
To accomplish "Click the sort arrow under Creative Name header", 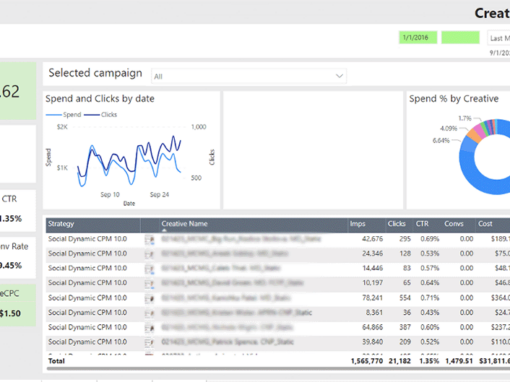I will point(164,230).
